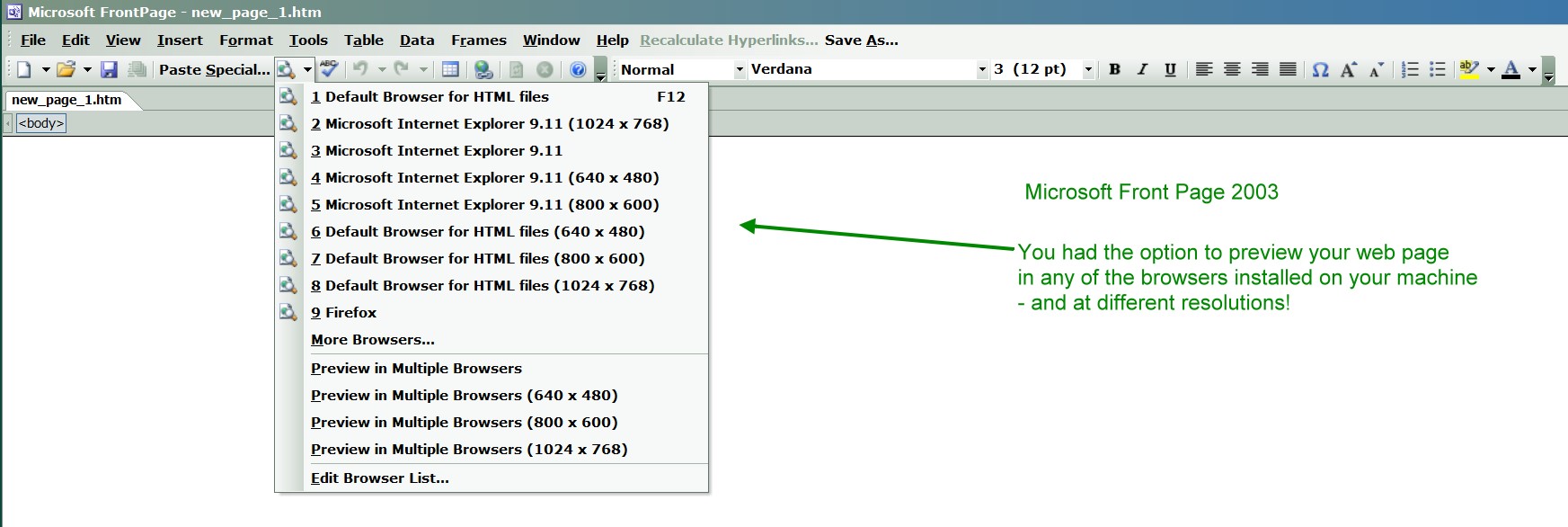Click the Highlight color marker icon

[x=1470, y=69]
